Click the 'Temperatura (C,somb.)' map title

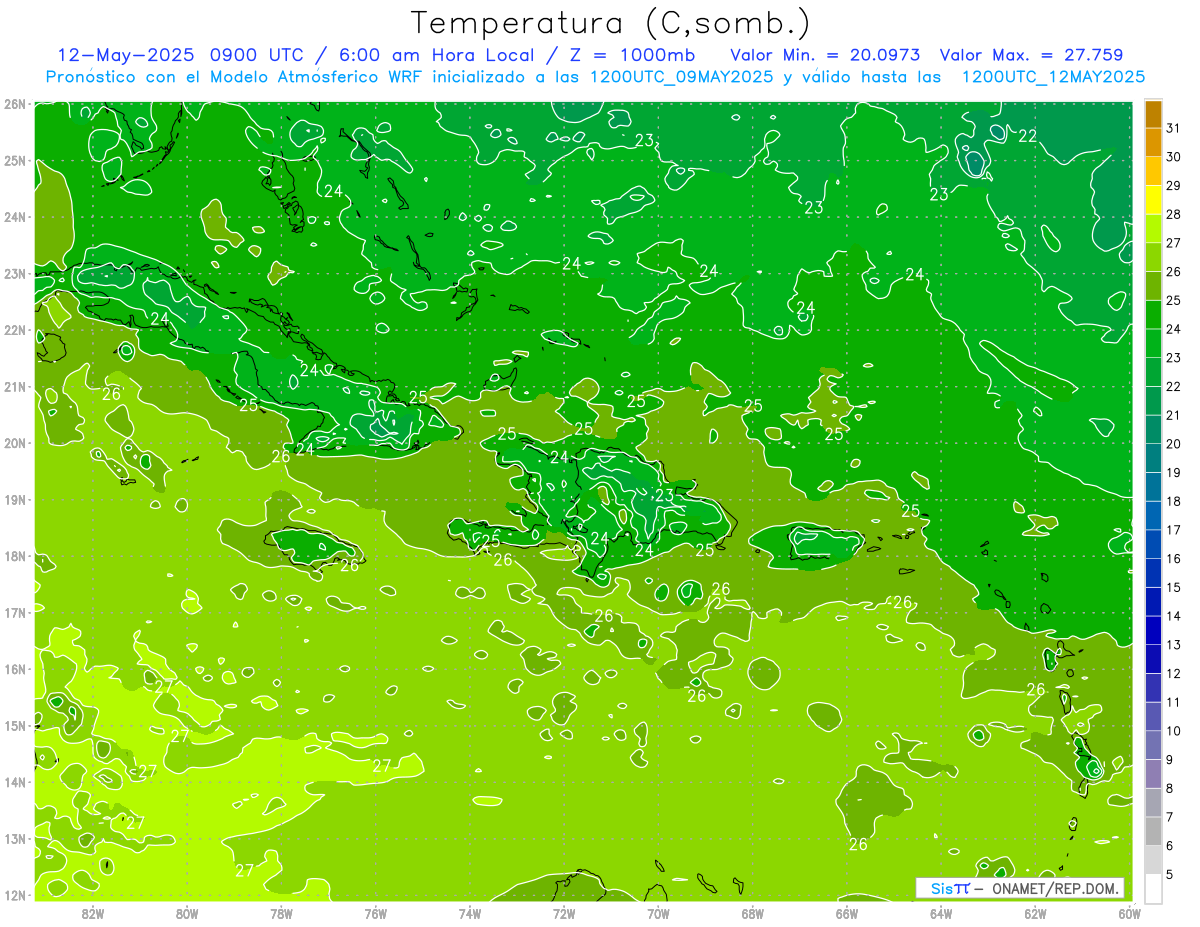coord(611,23)
